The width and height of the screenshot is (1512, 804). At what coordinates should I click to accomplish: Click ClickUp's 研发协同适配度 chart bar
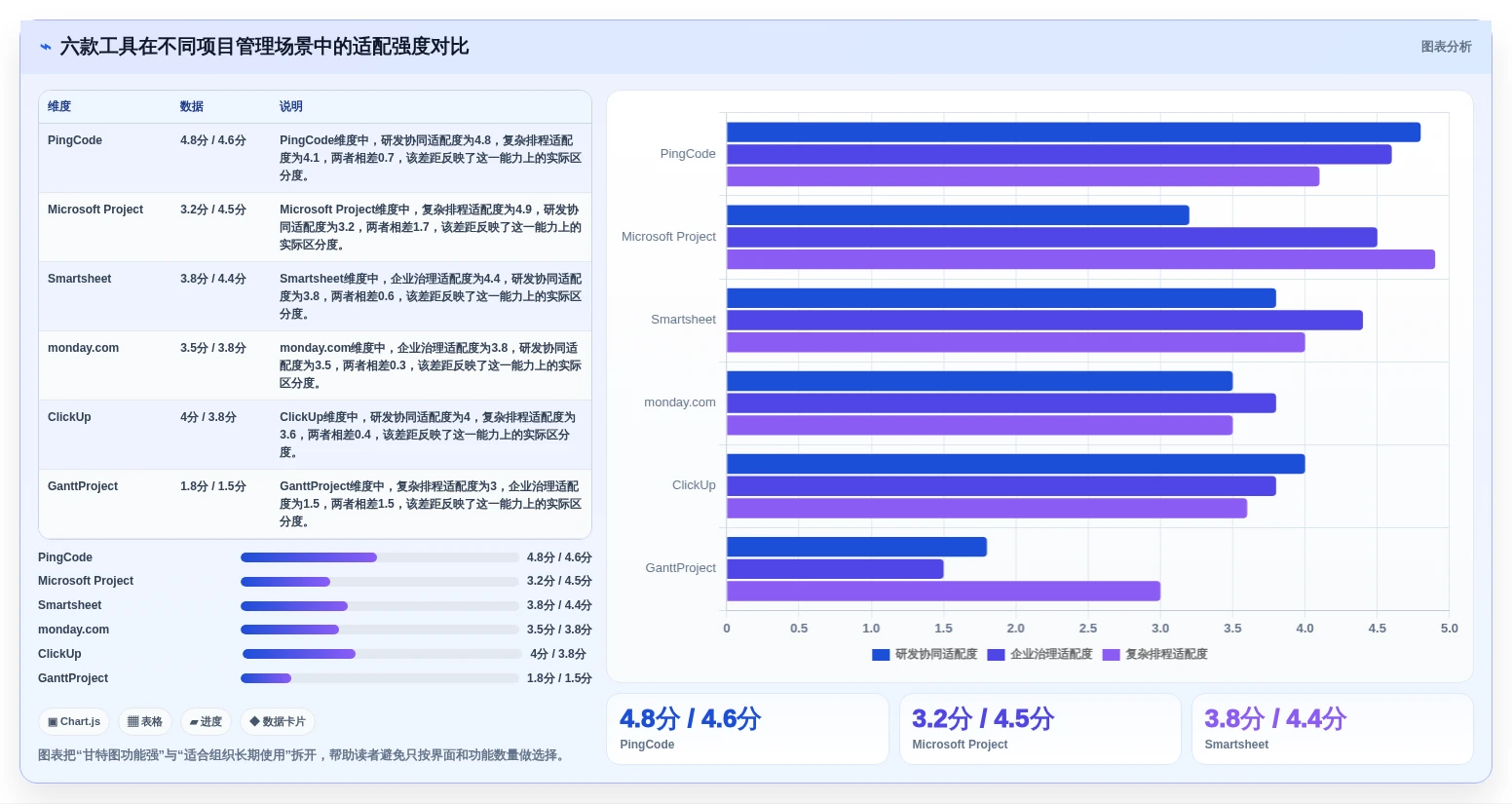(1015, 464)
